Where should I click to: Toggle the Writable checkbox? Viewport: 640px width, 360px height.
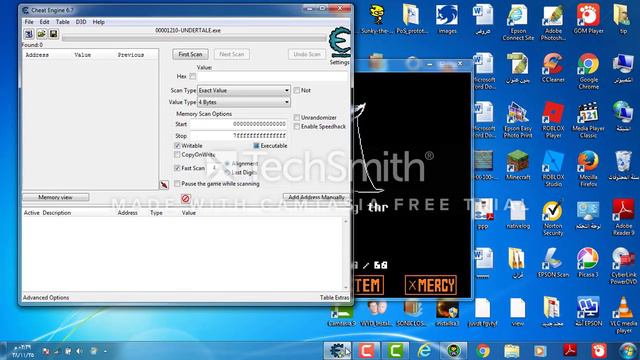click(177, 146)
